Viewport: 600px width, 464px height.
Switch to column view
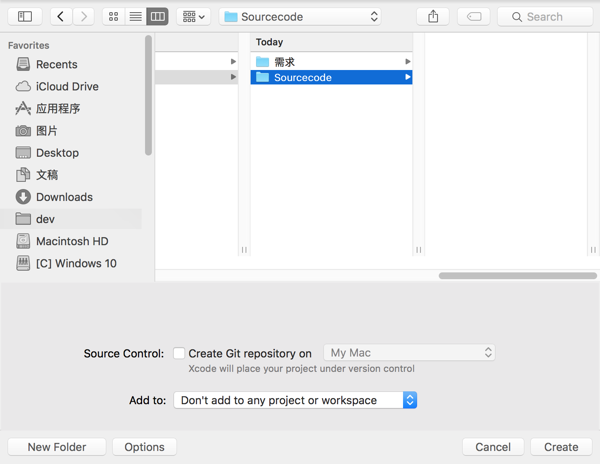pos(157,16)
